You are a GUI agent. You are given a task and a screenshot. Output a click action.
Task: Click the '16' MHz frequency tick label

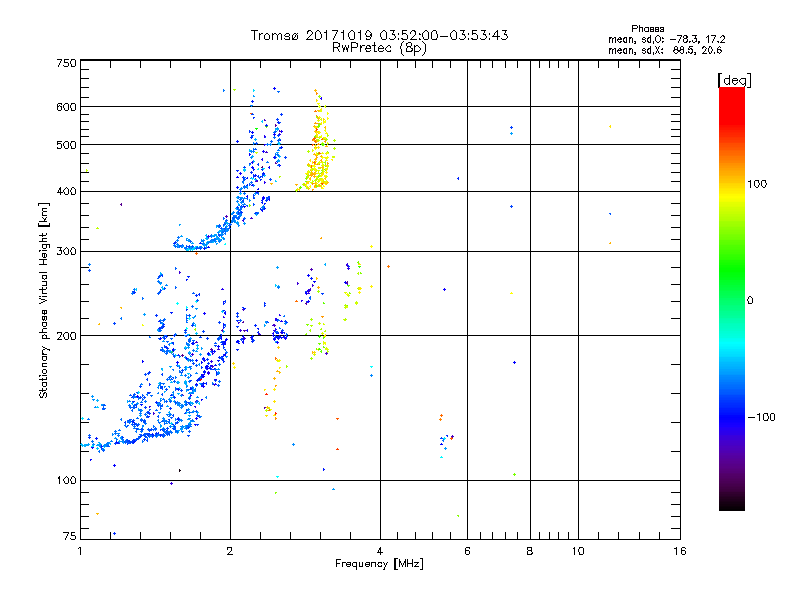pyautogui.click(x=680, y=551)
